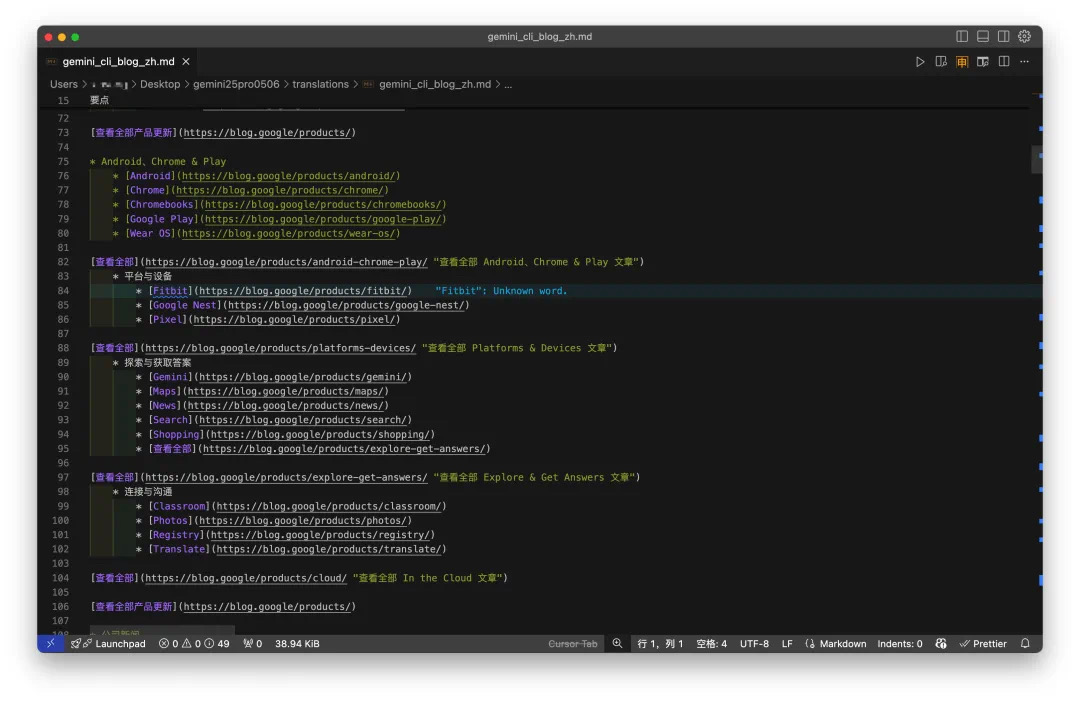The image size is (1080, 702).
Task: Close the gemini_cli_blog_zh.md tab
Action: point(186,61)
